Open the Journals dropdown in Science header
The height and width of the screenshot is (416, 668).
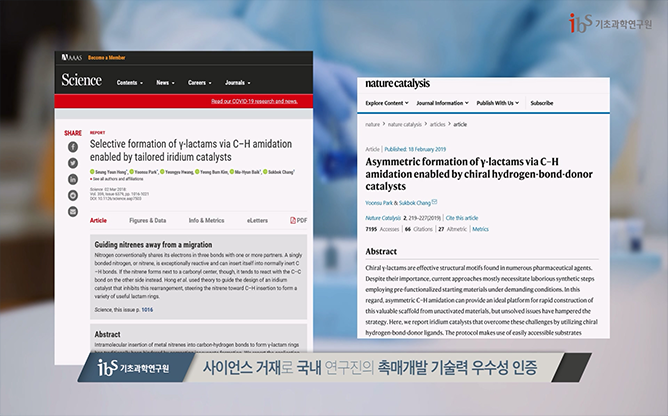(x=238, y=83)
